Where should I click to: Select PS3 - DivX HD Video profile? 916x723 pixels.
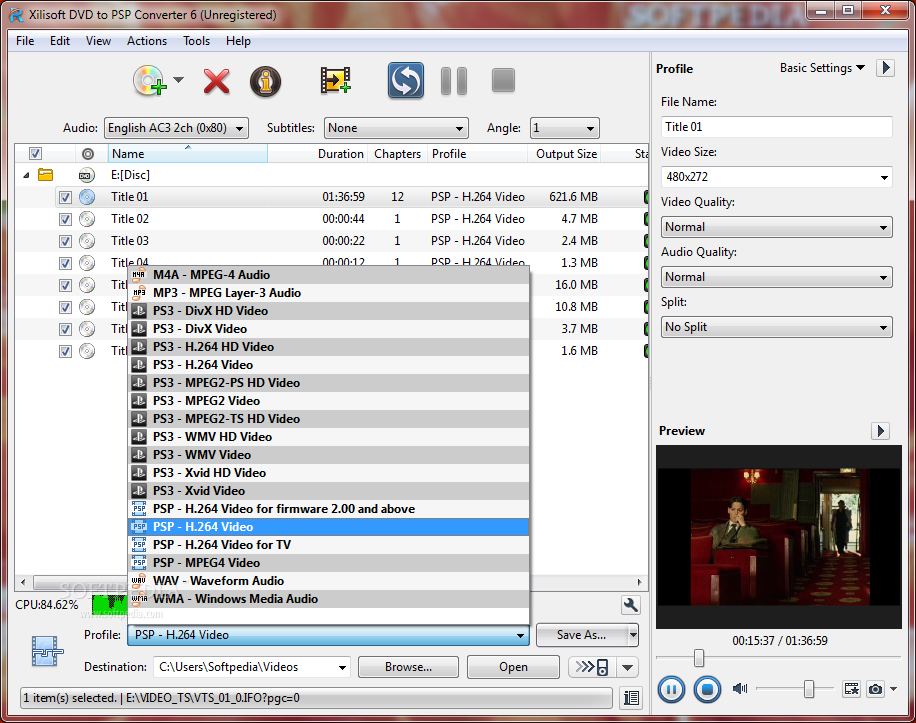[328, 311]
